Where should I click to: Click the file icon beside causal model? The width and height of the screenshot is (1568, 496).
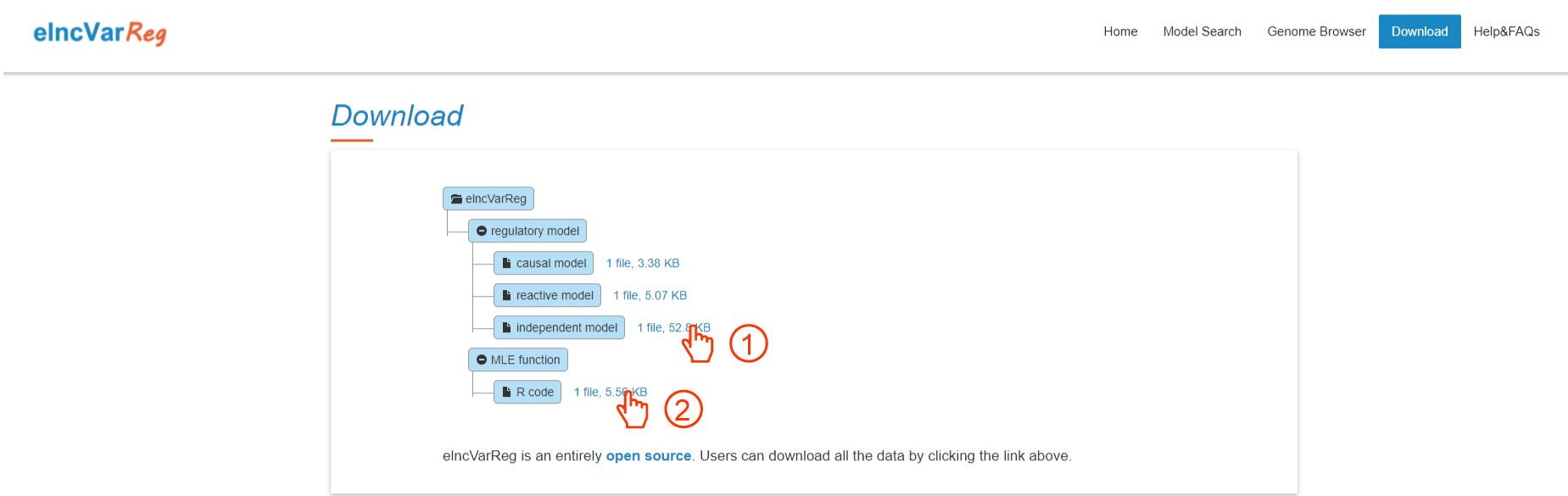pos(507,264)
